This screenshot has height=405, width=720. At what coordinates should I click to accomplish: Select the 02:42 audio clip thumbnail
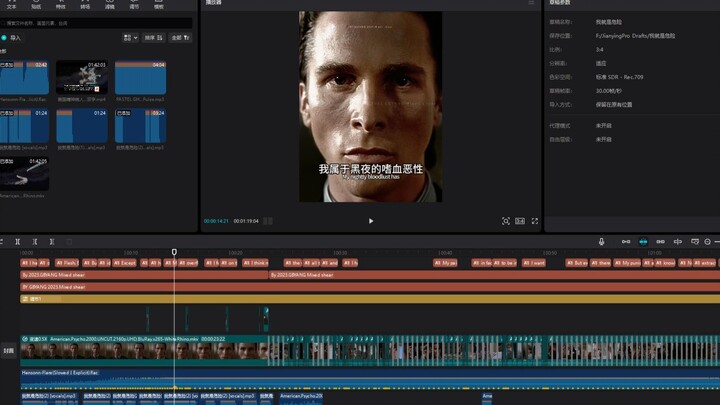[x=24, y=78]
